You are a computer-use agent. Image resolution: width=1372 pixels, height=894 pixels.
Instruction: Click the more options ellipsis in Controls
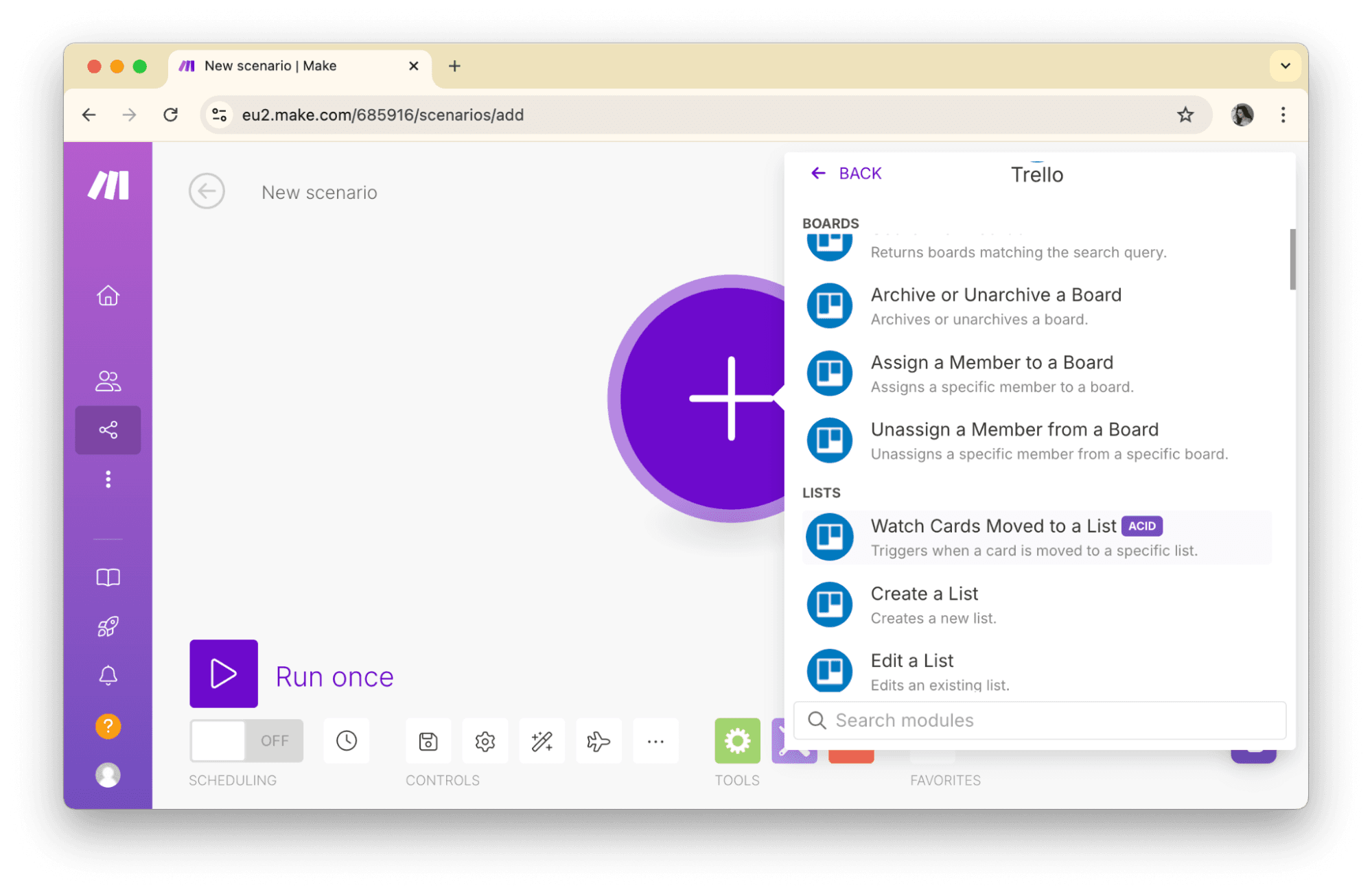click(x=655, y=741)
